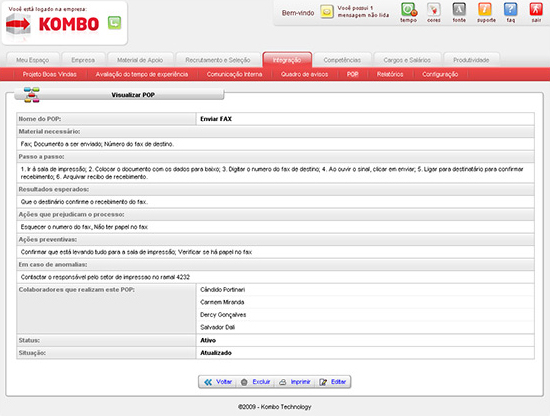Open Configuração in the red submenu

point(440,74)
